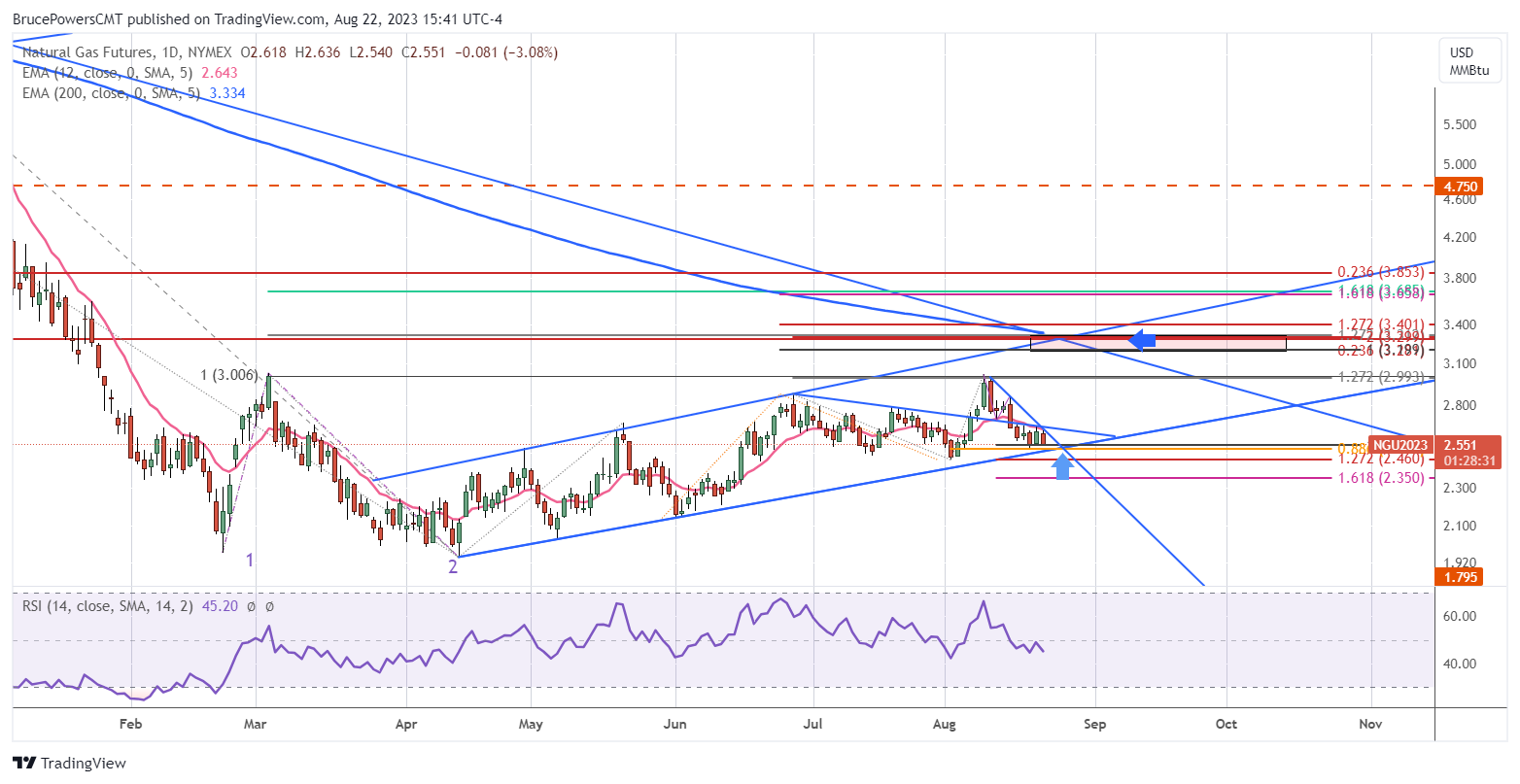Viewport: 1520px width, 784px height.
Task: Click the high value H2.636
Action: click(316, 52)
